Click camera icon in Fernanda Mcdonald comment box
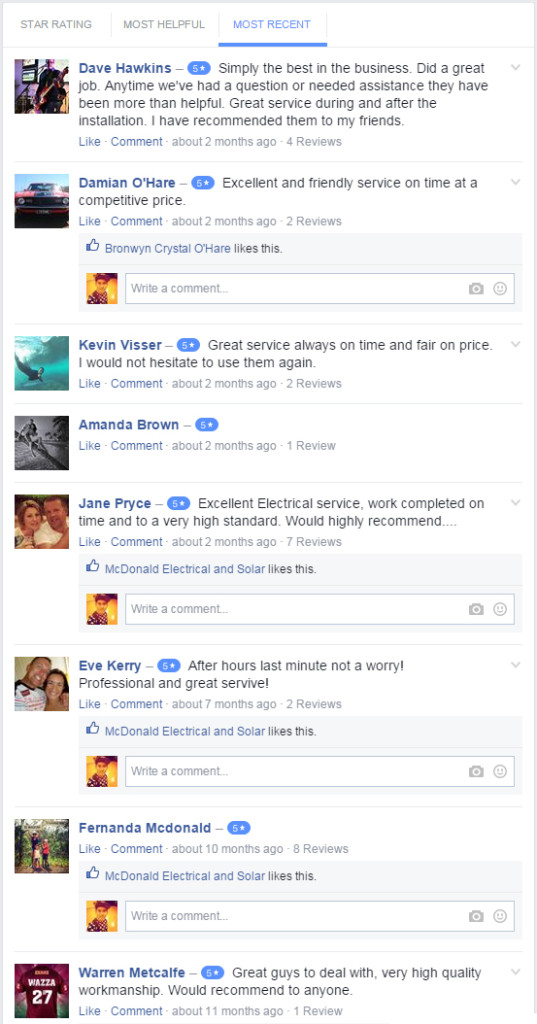 [476, 916]
